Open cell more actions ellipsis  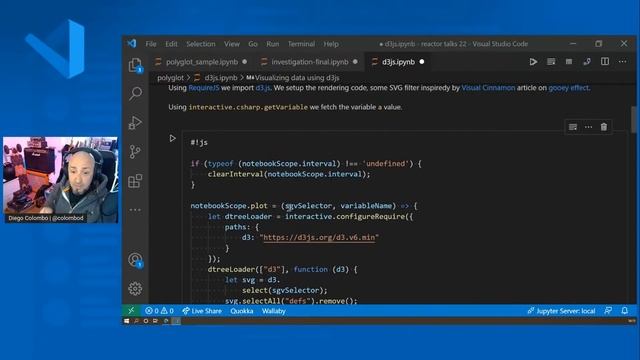click(588, 127)
